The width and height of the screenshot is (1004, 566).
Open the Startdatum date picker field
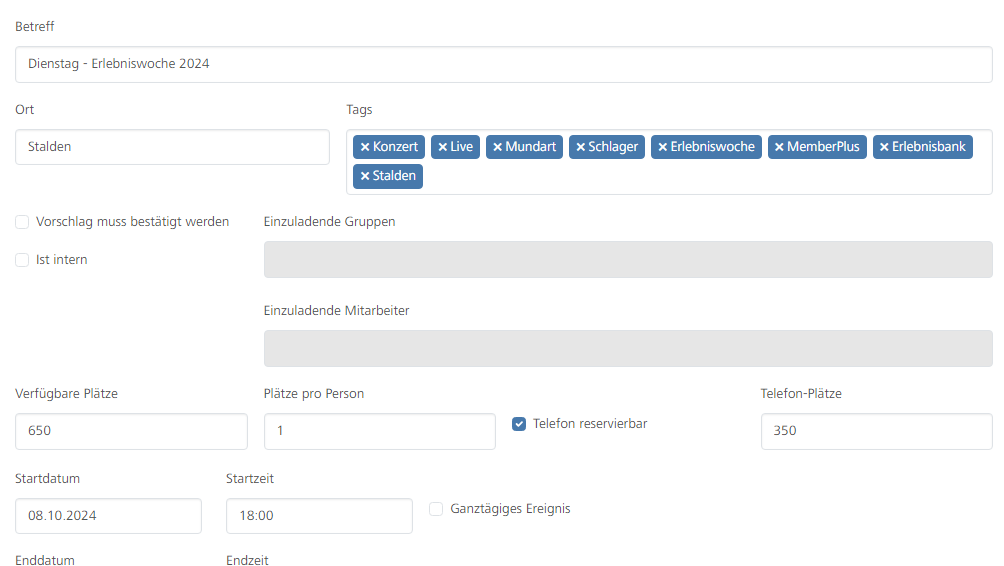108,516
